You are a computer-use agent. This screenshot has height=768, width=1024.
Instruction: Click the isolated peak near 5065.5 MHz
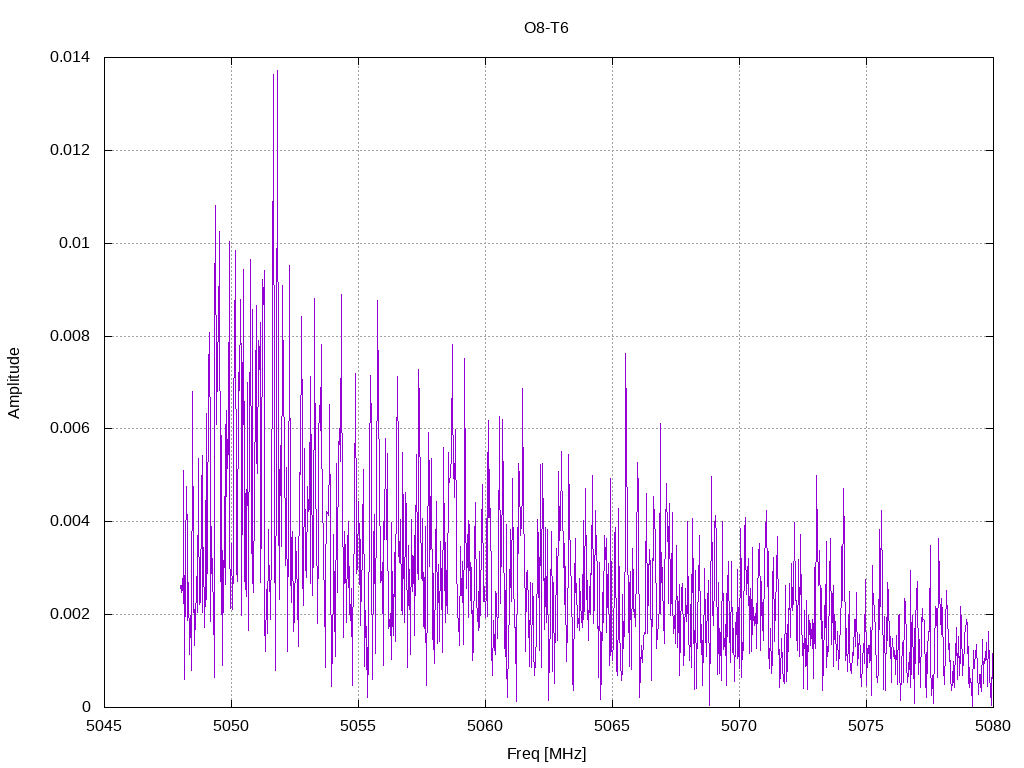click(625, 355)
